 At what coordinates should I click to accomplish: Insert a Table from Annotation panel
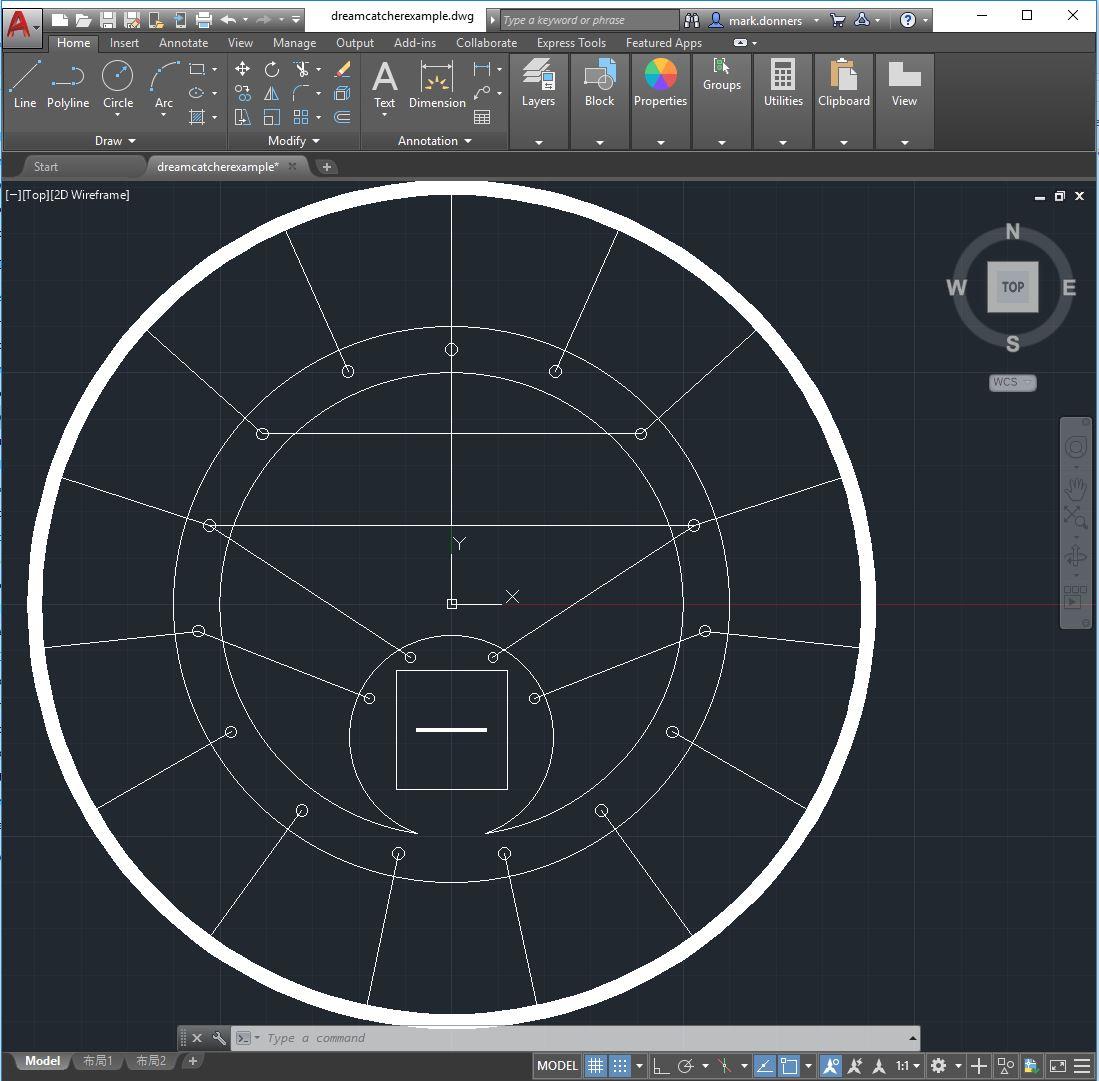pyautogui.click(x=482, y=117)
